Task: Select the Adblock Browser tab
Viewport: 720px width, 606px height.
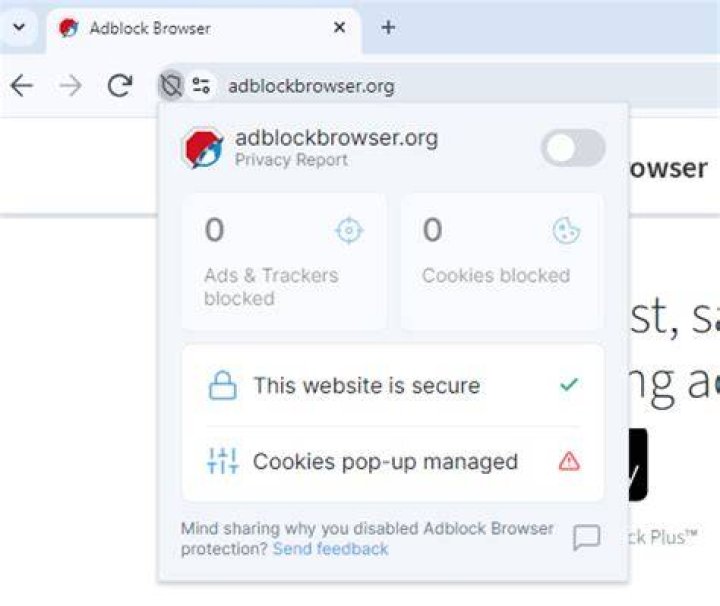Action: [204, 28]
